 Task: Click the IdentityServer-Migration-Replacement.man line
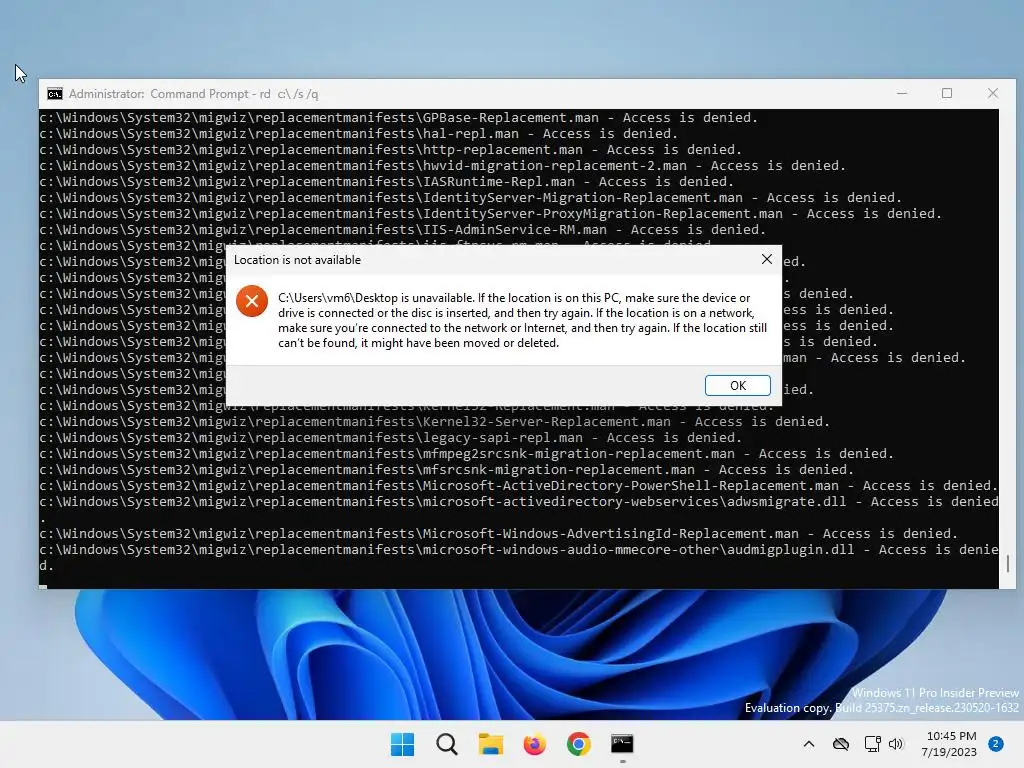[x=471, y=197]
